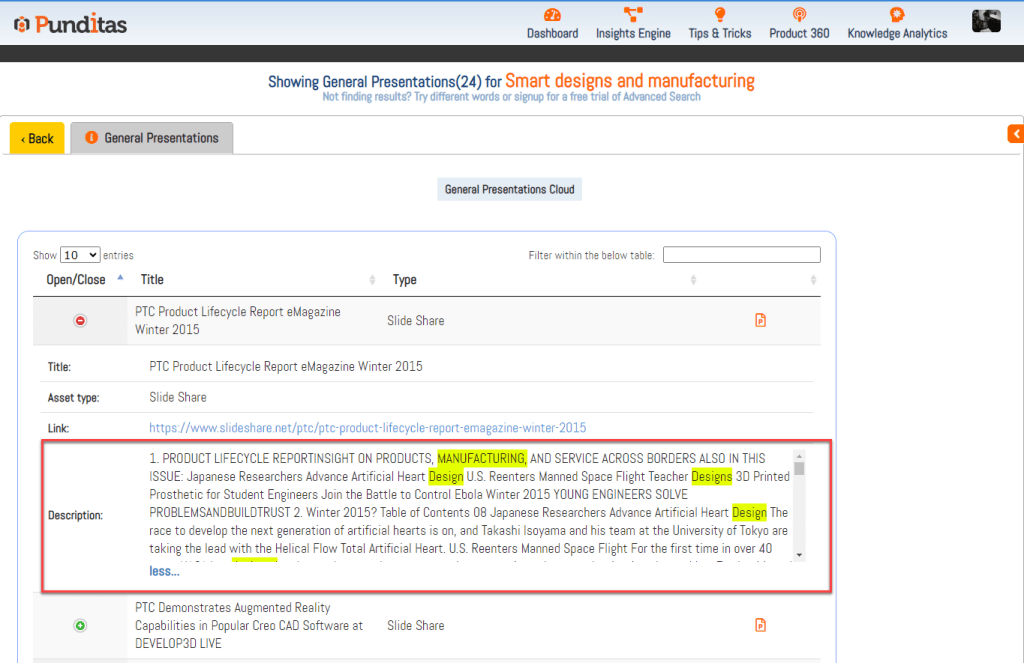Open the Show entries dropdown
Screen dimensions: 1024x663
click(x=80, y=255)
